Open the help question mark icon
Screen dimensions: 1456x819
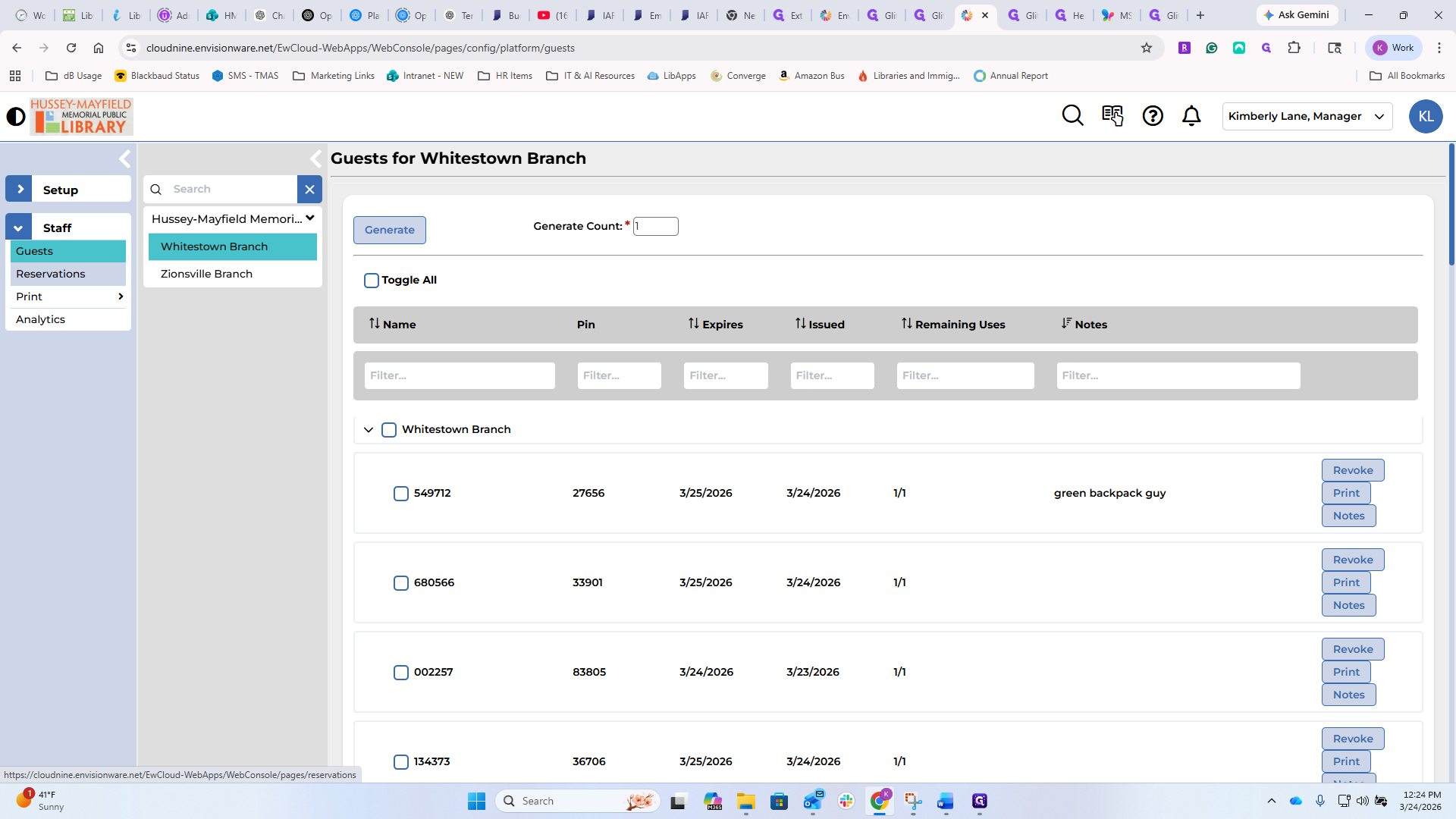tap(1153, 116)
